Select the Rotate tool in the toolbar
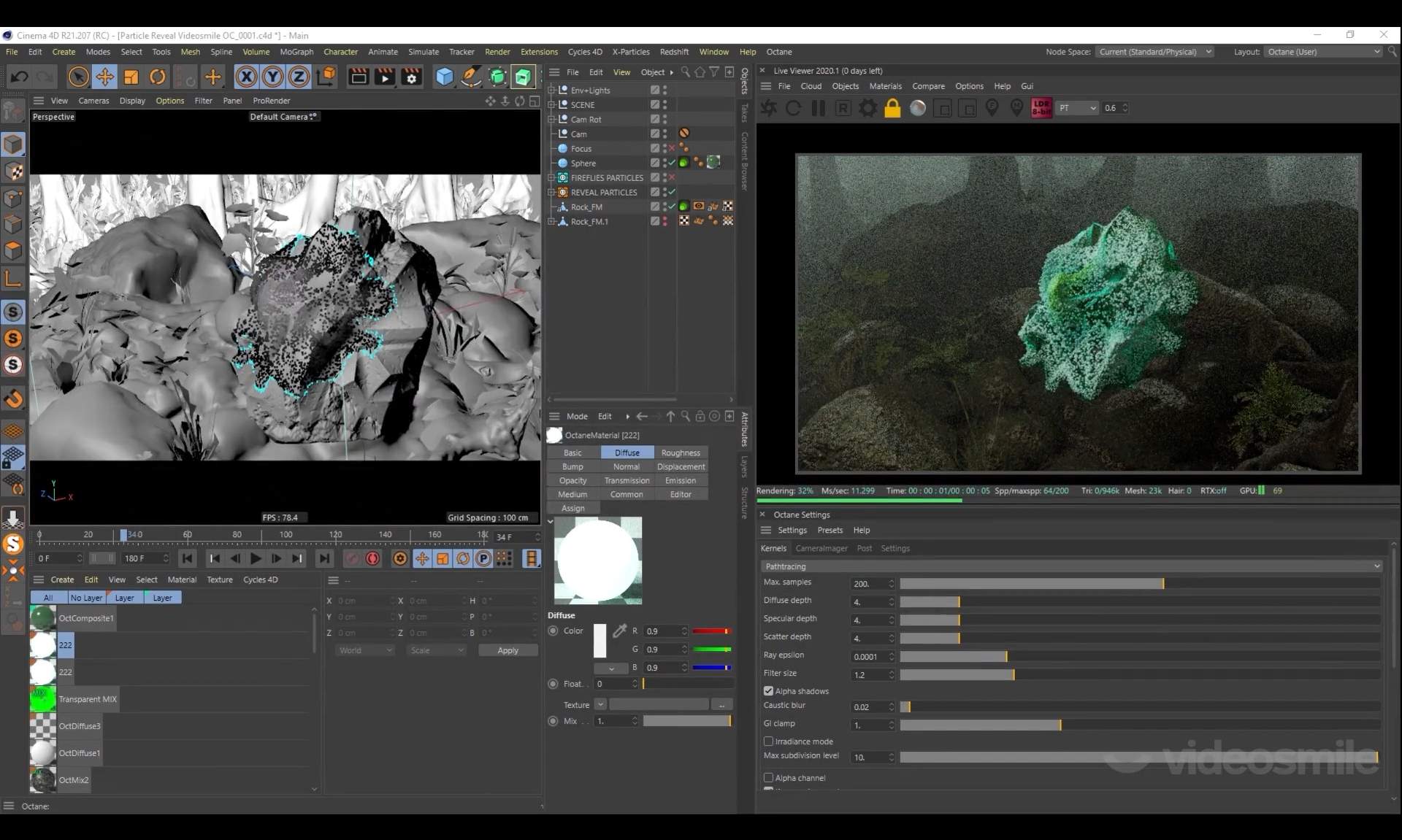The width and height of the screenshot is (1402, 840). click(158, 77)
